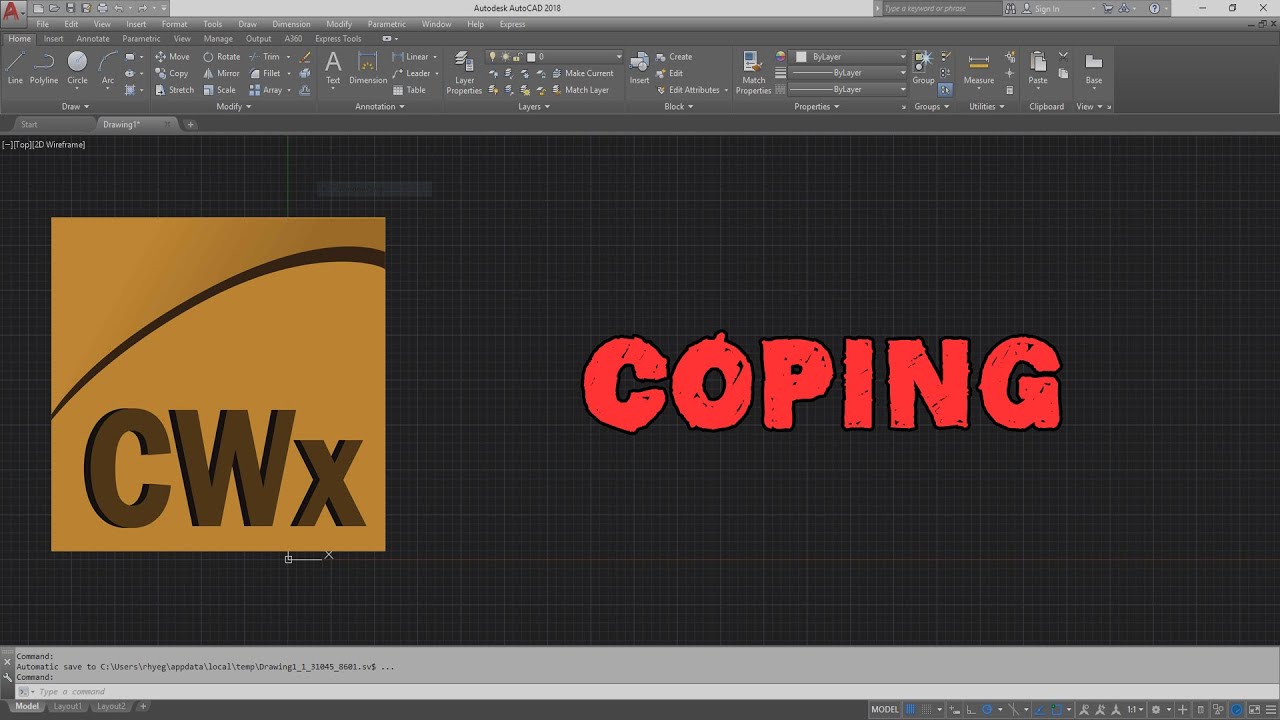Select the Dimension tool
Screen dimensions: 1280x720
pos(368,68)
